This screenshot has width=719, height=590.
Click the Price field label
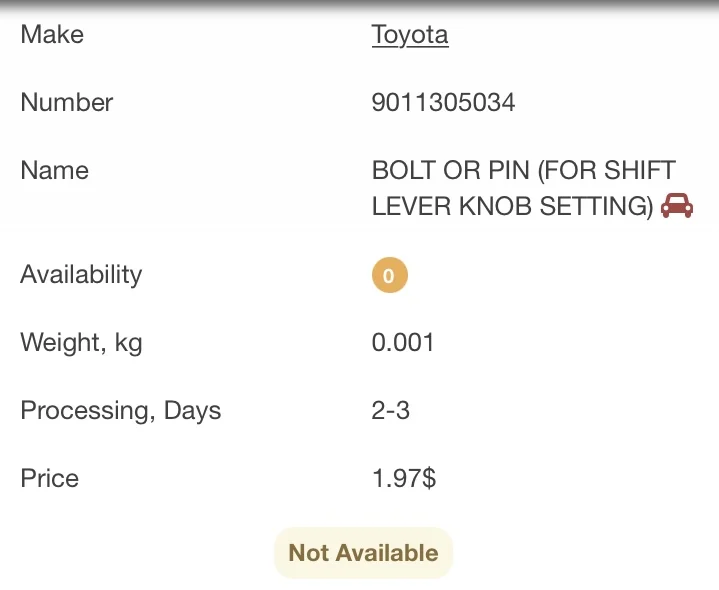pyautogui.click(x=50, y=479)
